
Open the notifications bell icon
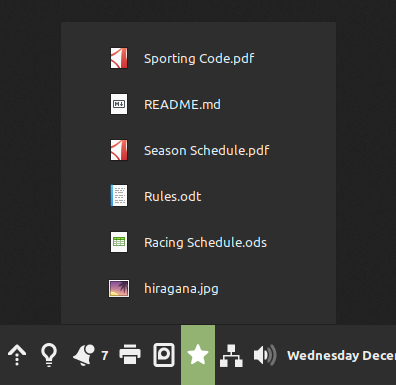click(84, 355)
